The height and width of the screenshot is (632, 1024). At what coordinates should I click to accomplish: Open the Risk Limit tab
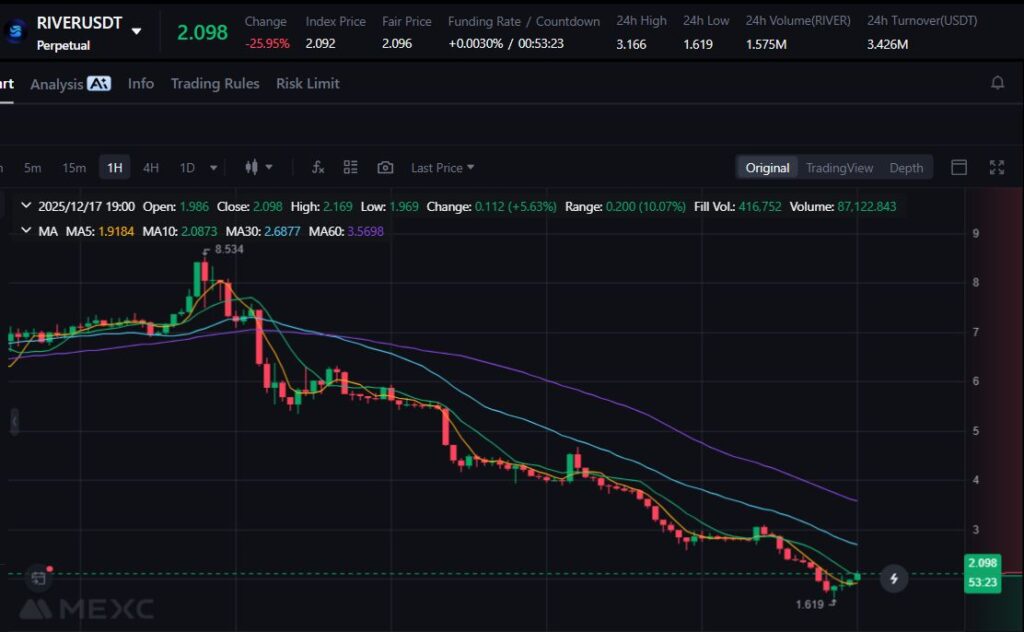tap(307, 84)
